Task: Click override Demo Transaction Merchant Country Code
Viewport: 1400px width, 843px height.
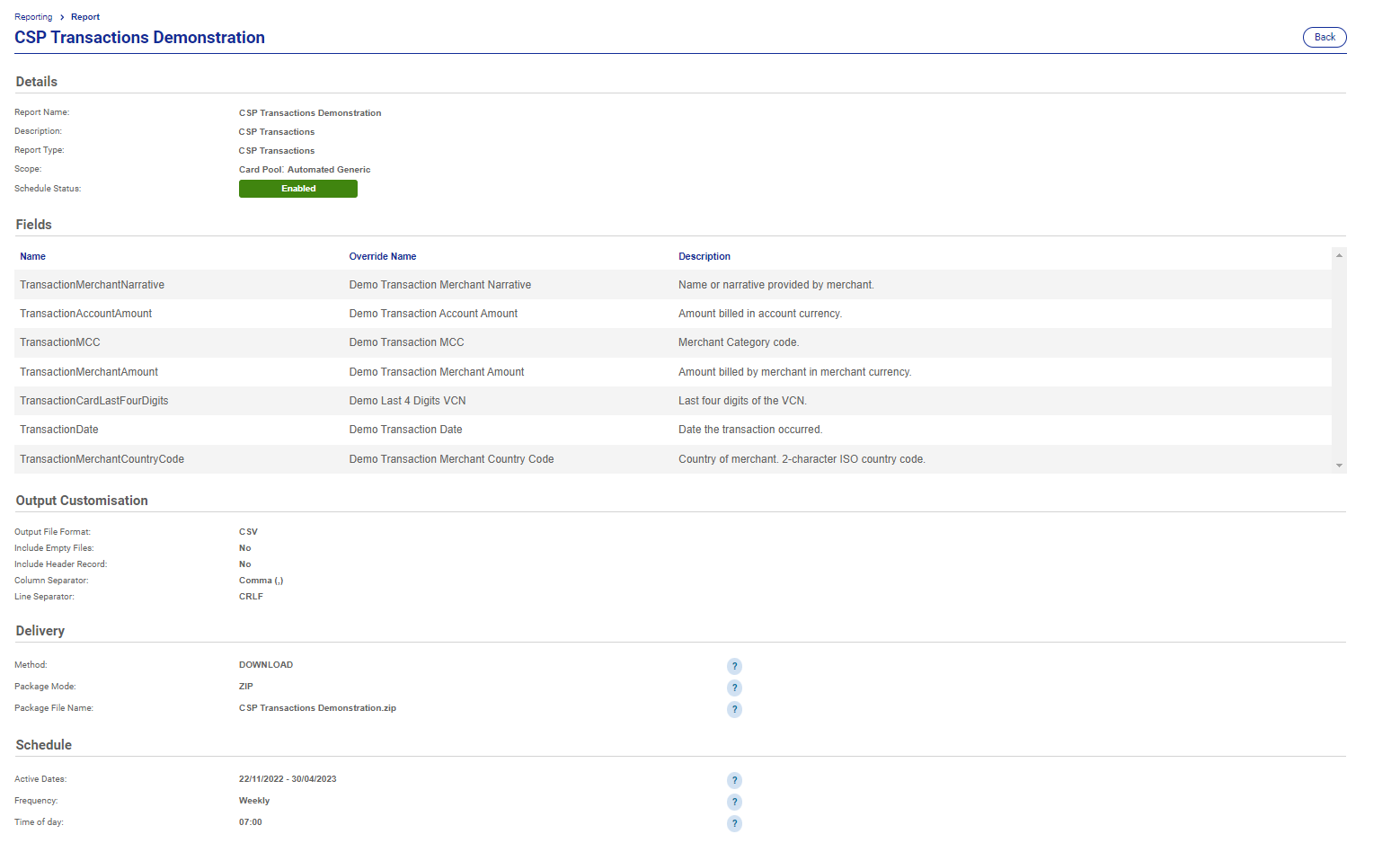Action: (452, 459)
